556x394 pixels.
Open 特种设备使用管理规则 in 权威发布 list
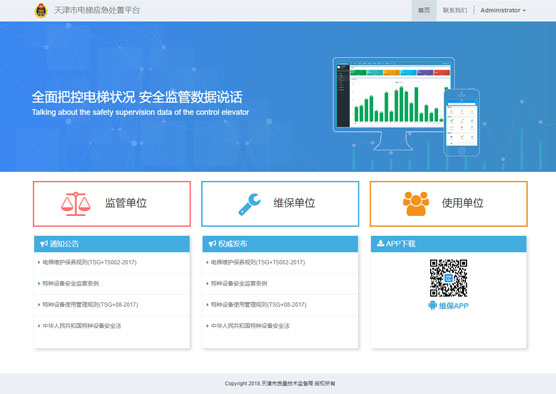(258, 305)
